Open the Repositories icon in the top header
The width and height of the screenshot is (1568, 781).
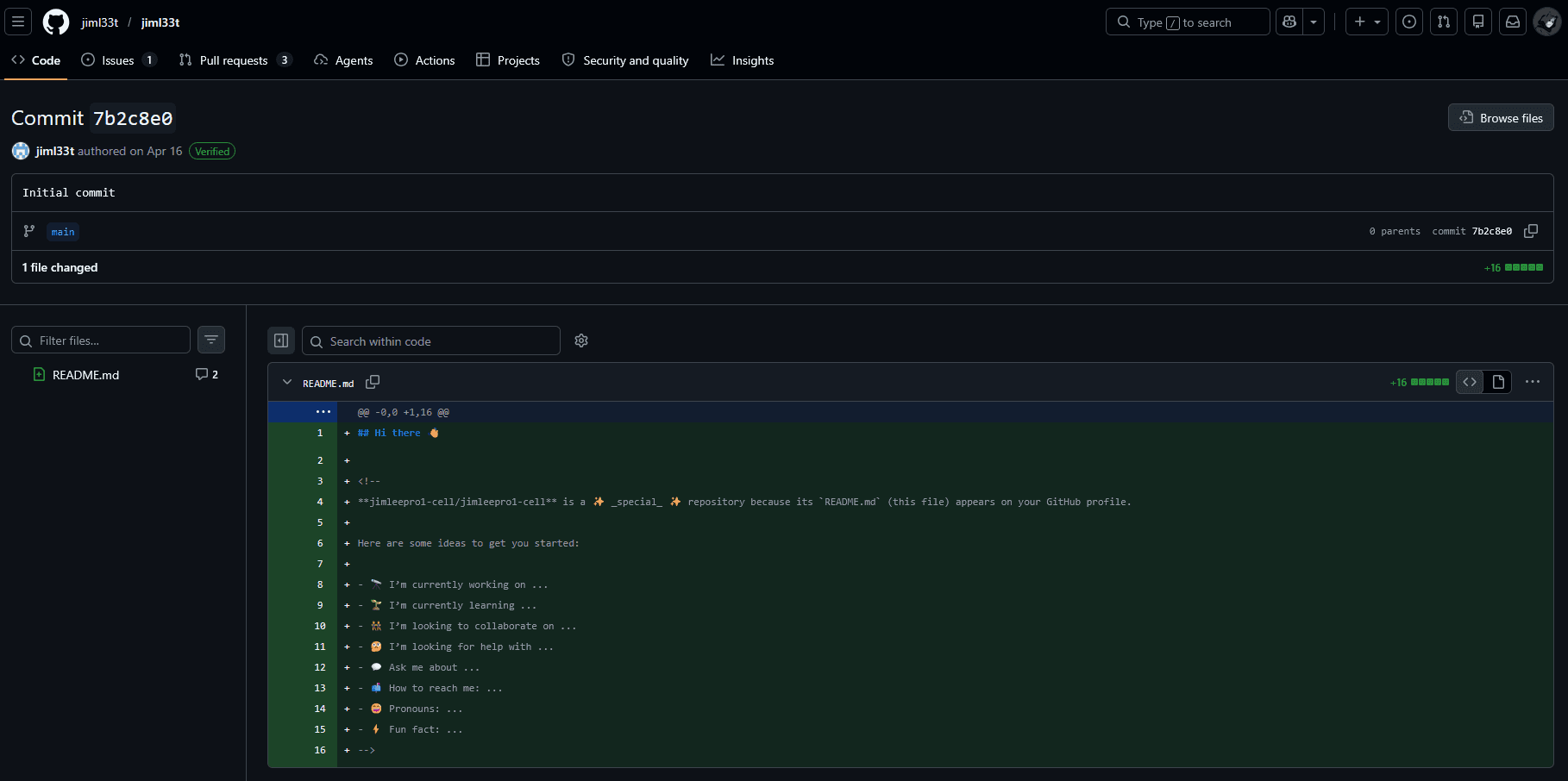pos(1478,22)
